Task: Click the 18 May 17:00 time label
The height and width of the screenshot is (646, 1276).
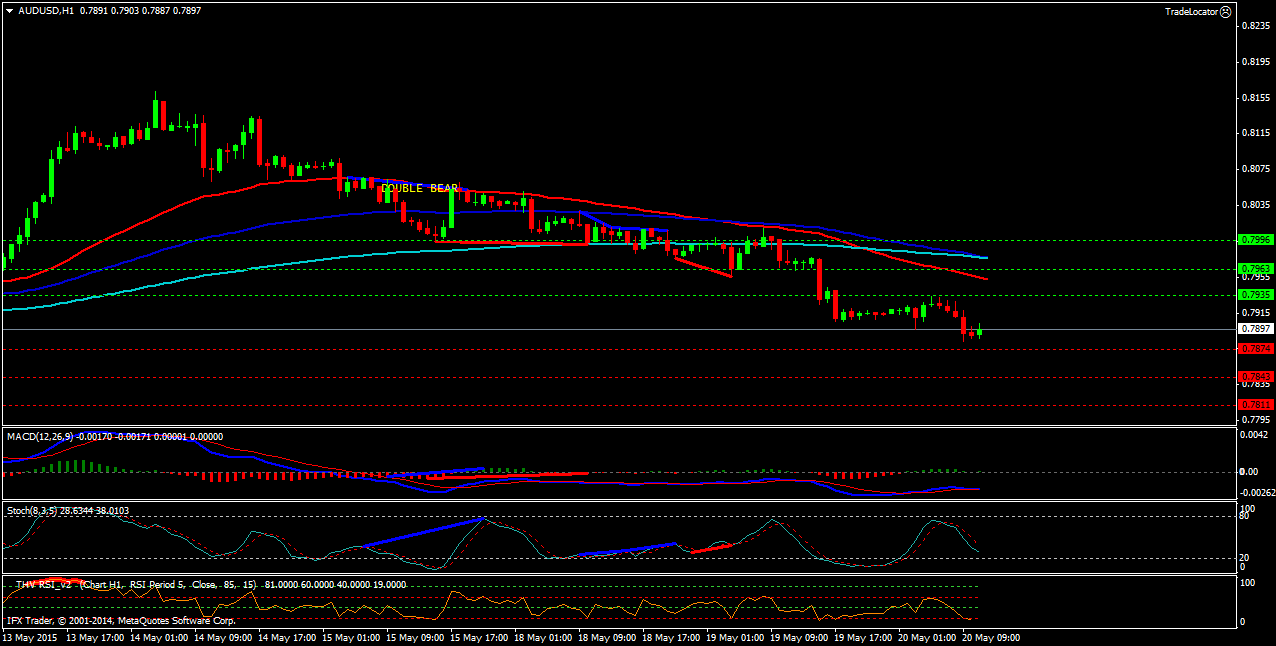Action: coord(670,637)
